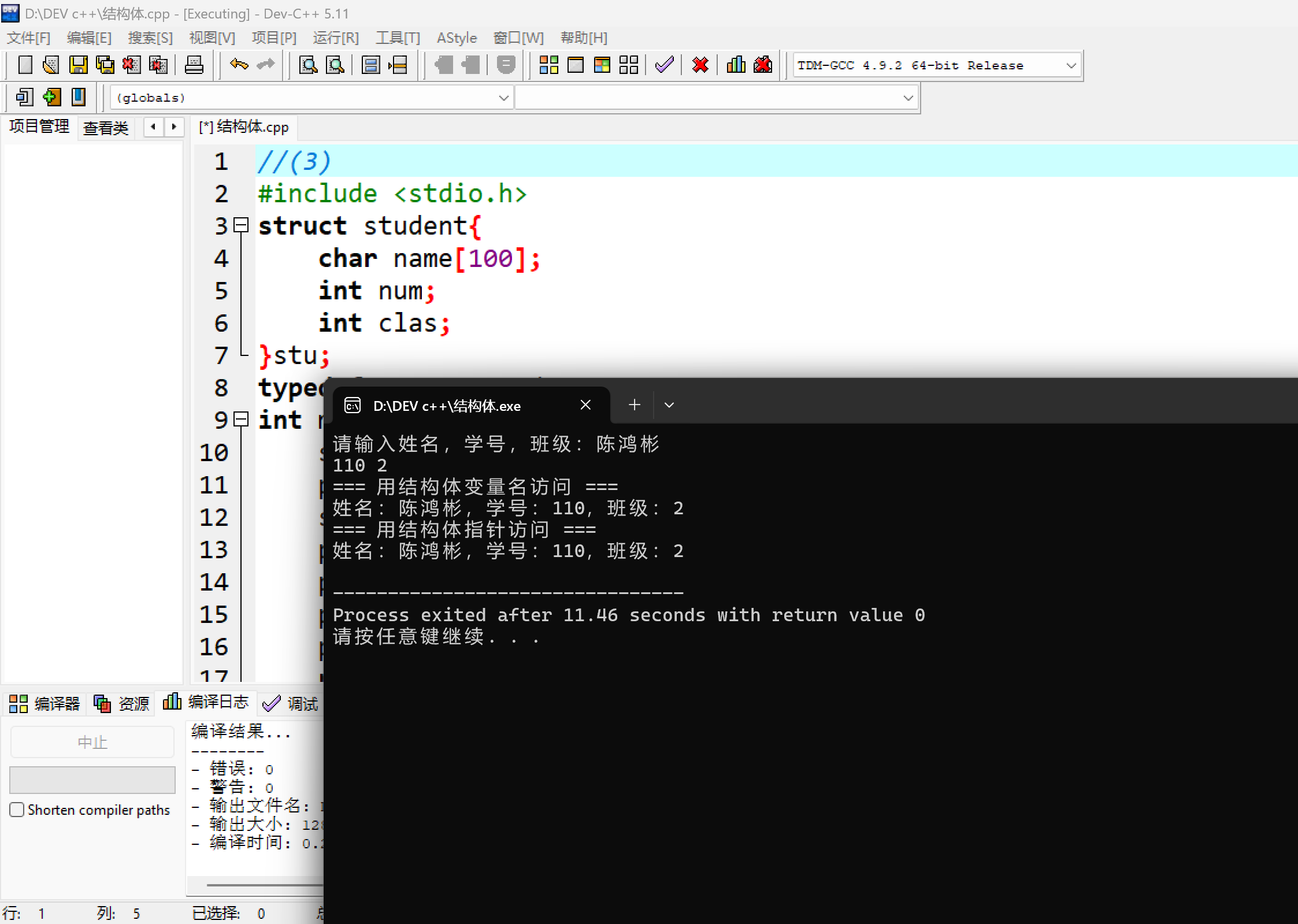Enable Shorten compiler paths checkbox
This screenshot has width=1298, height=924.
[x=17, y=810]
